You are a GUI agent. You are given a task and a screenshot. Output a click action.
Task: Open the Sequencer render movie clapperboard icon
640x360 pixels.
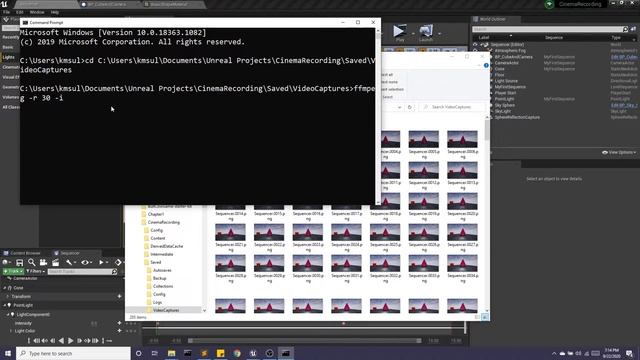(56, 262)
